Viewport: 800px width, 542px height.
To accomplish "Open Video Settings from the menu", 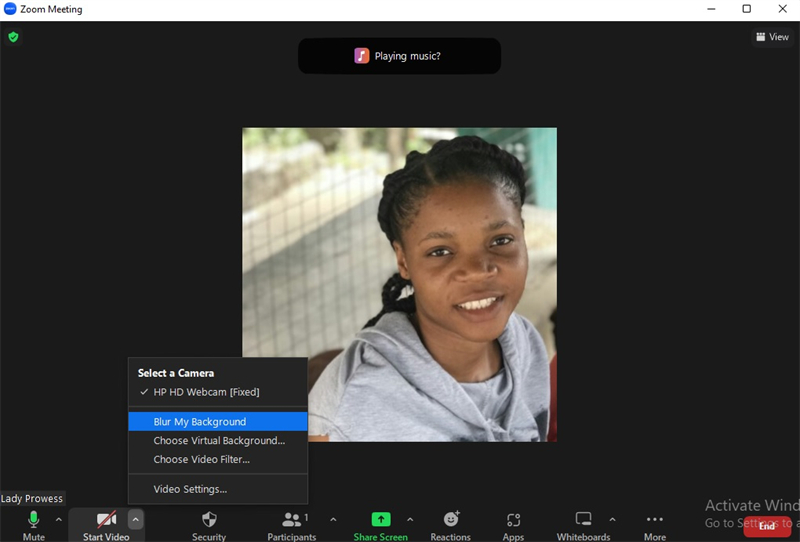I will 190,489.
